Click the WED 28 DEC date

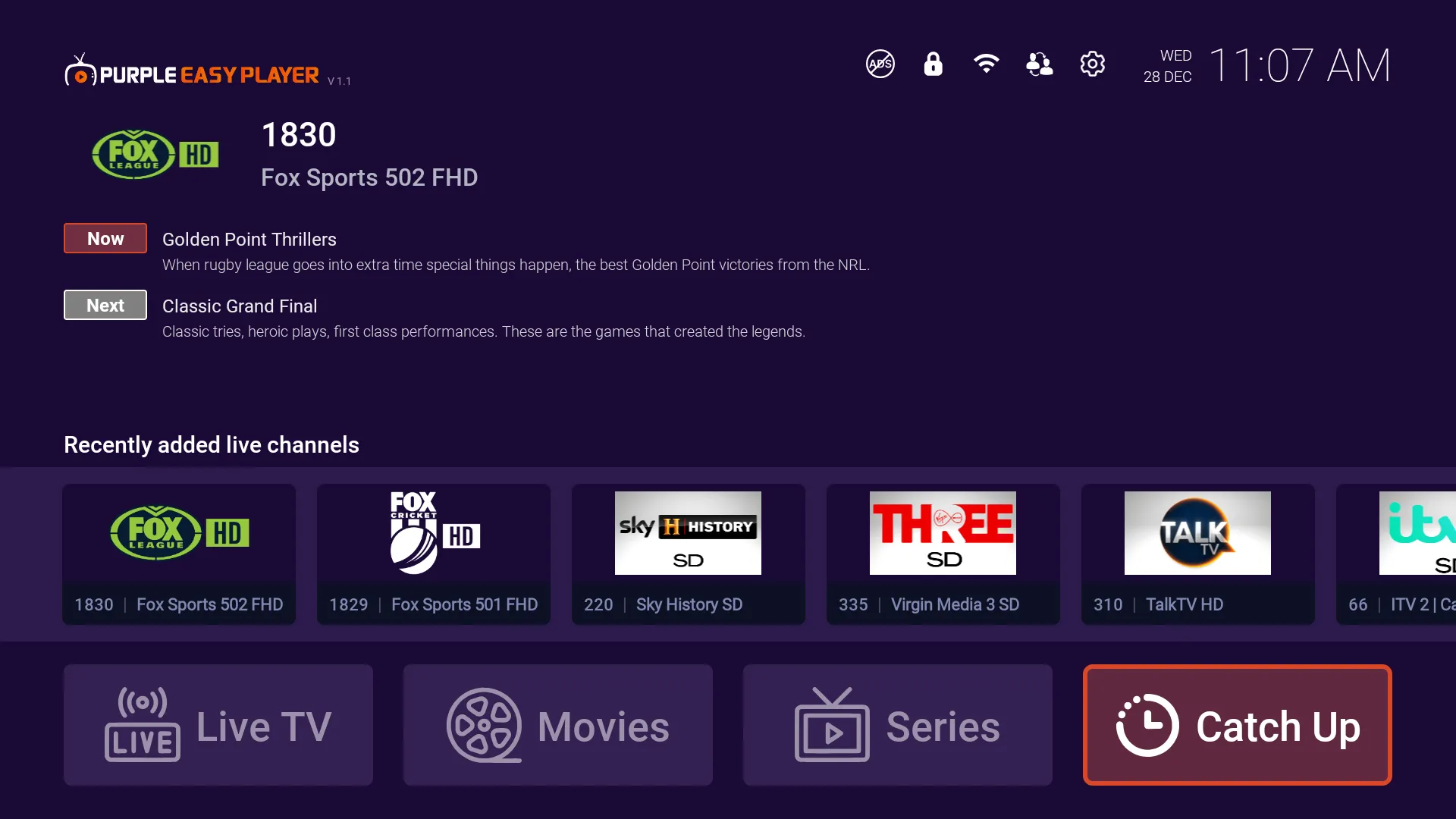coord(1168,66)
